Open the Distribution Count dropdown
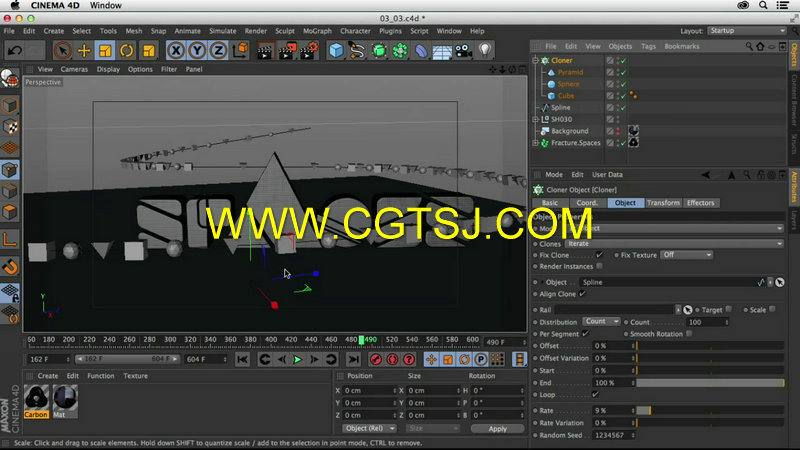 tap(602, 321)
